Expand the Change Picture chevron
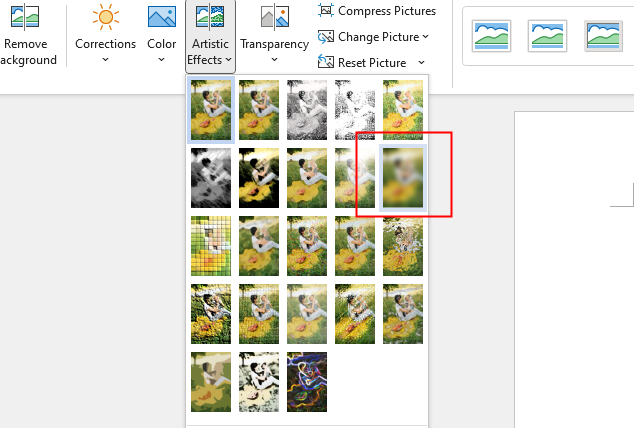Screen dimensions: 634x428 (x=425, y=37)
